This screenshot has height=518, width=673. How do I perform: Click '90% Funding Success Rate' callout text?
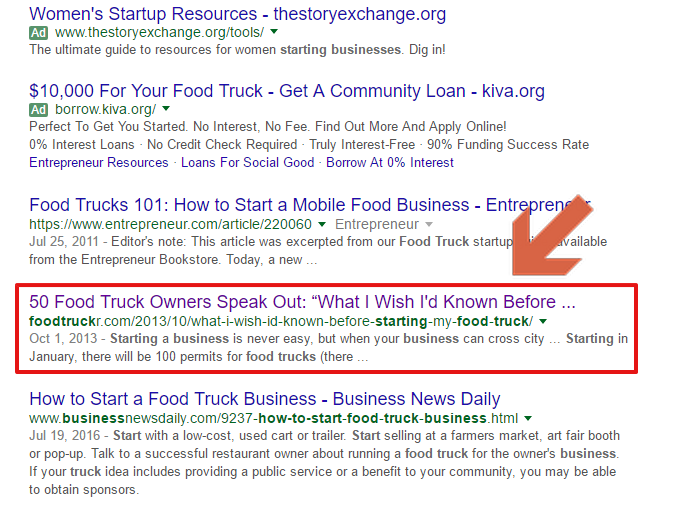tap(508, 145)
